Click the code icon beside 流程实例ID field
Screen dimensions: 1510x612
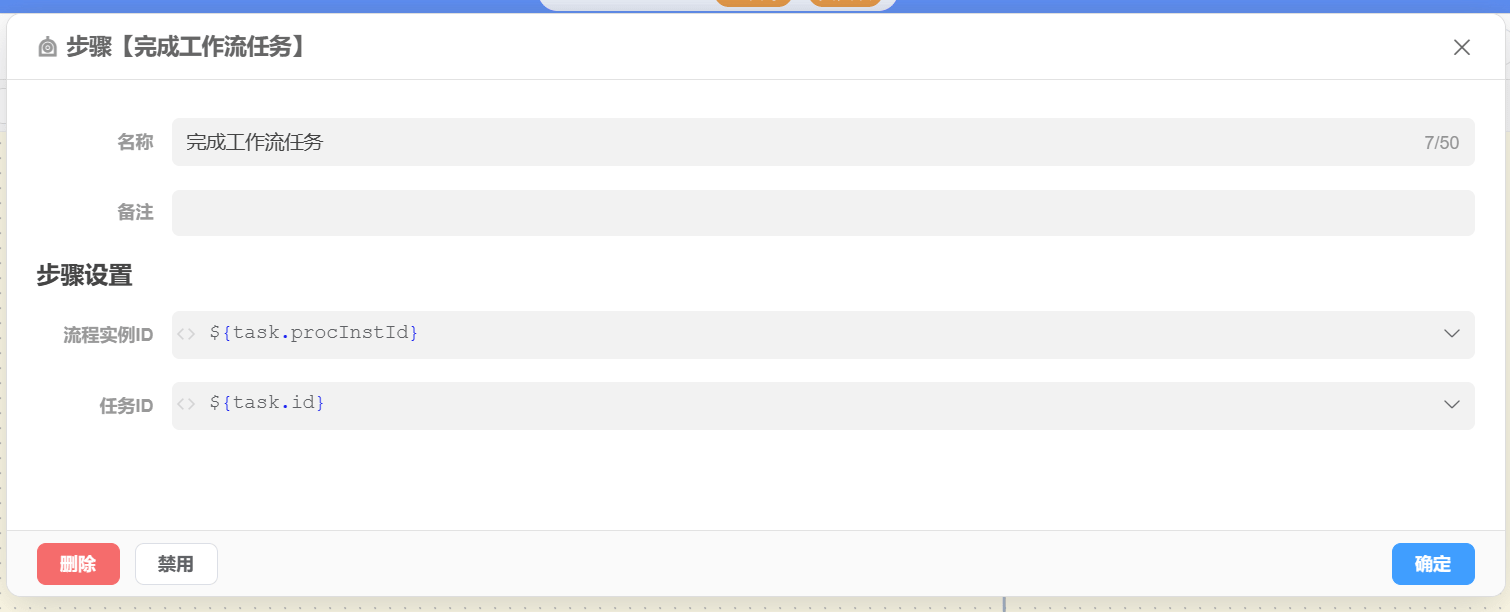tap(187, 334)
